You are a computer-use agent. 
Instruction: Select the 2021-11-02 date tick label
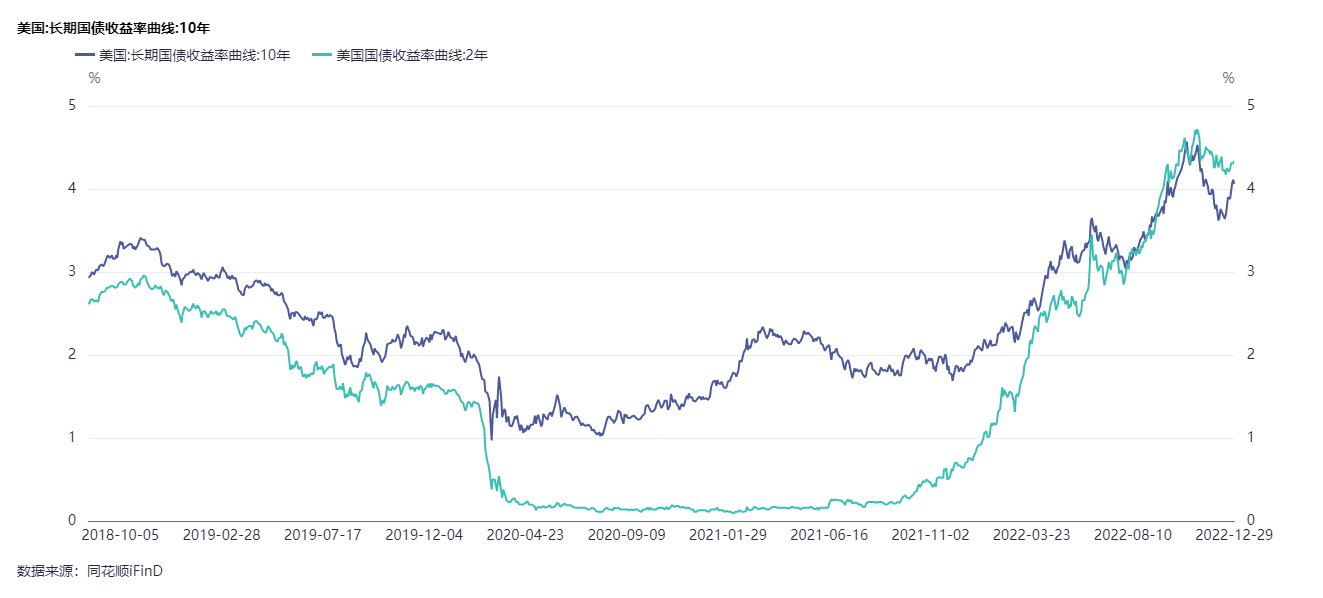[930, 535]
